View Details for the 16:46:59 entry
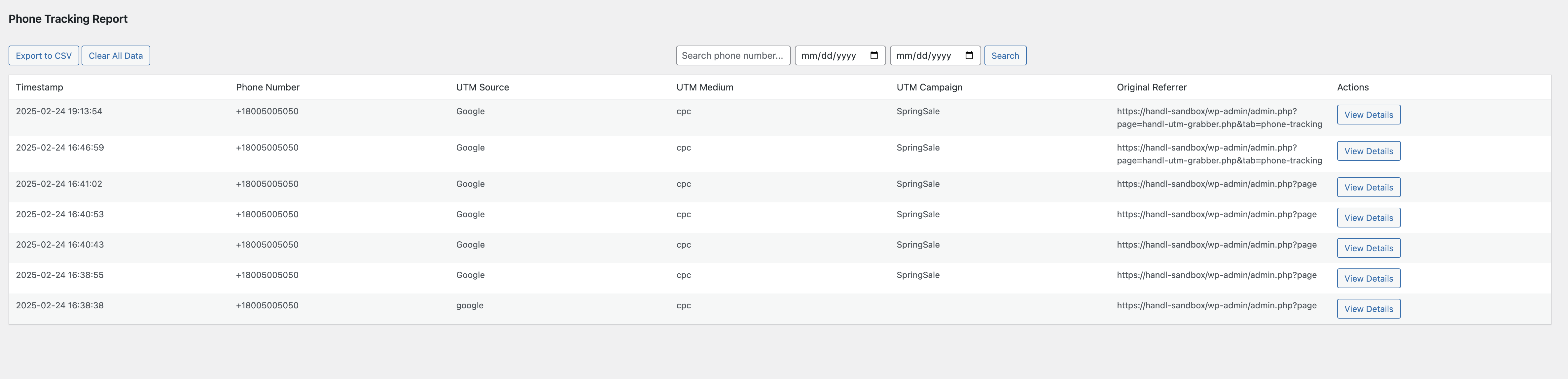The image size is (1568, 379). pyautogui.click(x=1368, y=151)
